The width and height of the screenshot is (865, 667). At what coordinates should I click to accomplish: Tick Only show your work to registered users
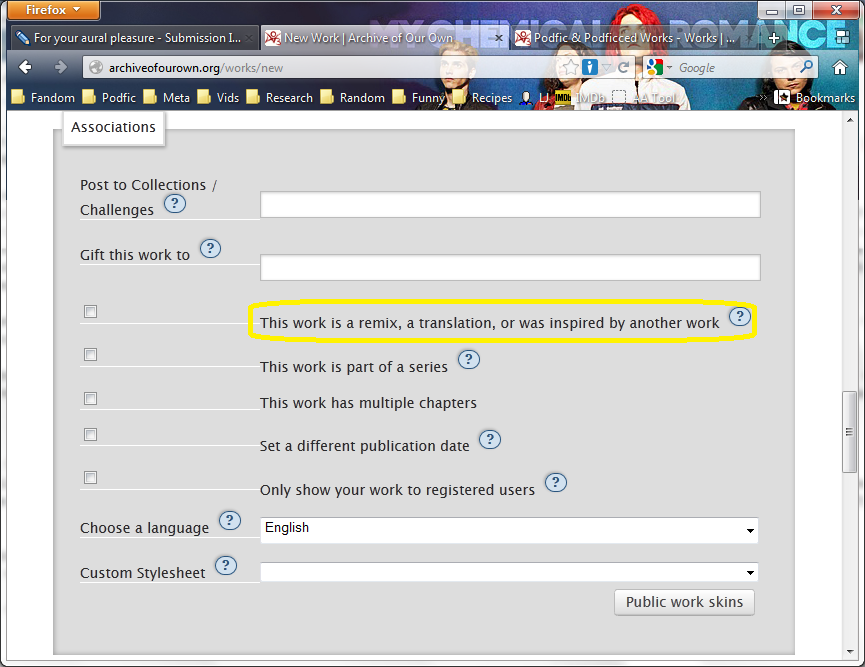click(x=91, y=478)
